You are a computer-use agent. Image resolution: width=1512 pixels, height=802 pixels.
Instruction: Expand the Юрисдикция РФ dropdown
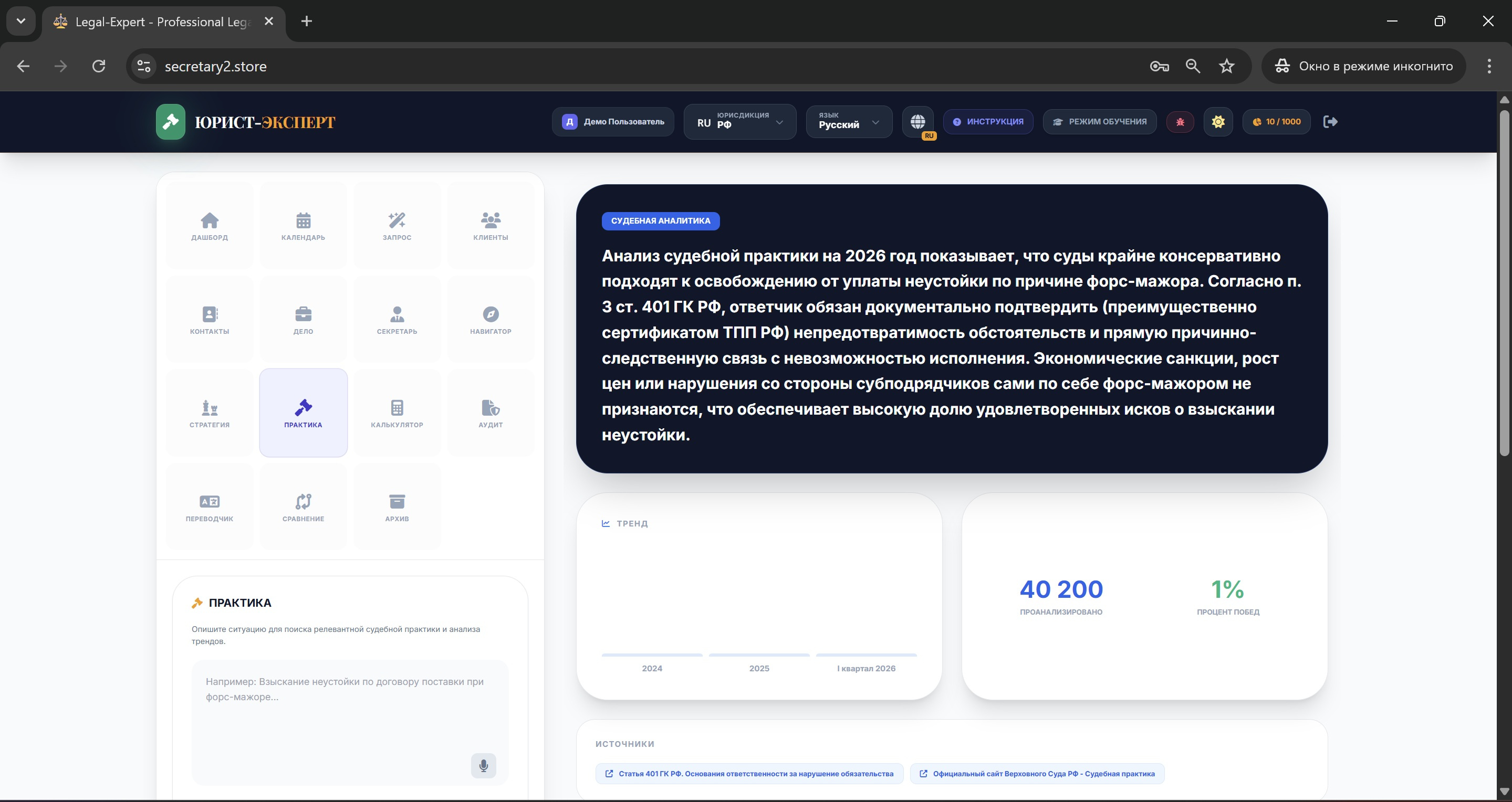(739, 121)
